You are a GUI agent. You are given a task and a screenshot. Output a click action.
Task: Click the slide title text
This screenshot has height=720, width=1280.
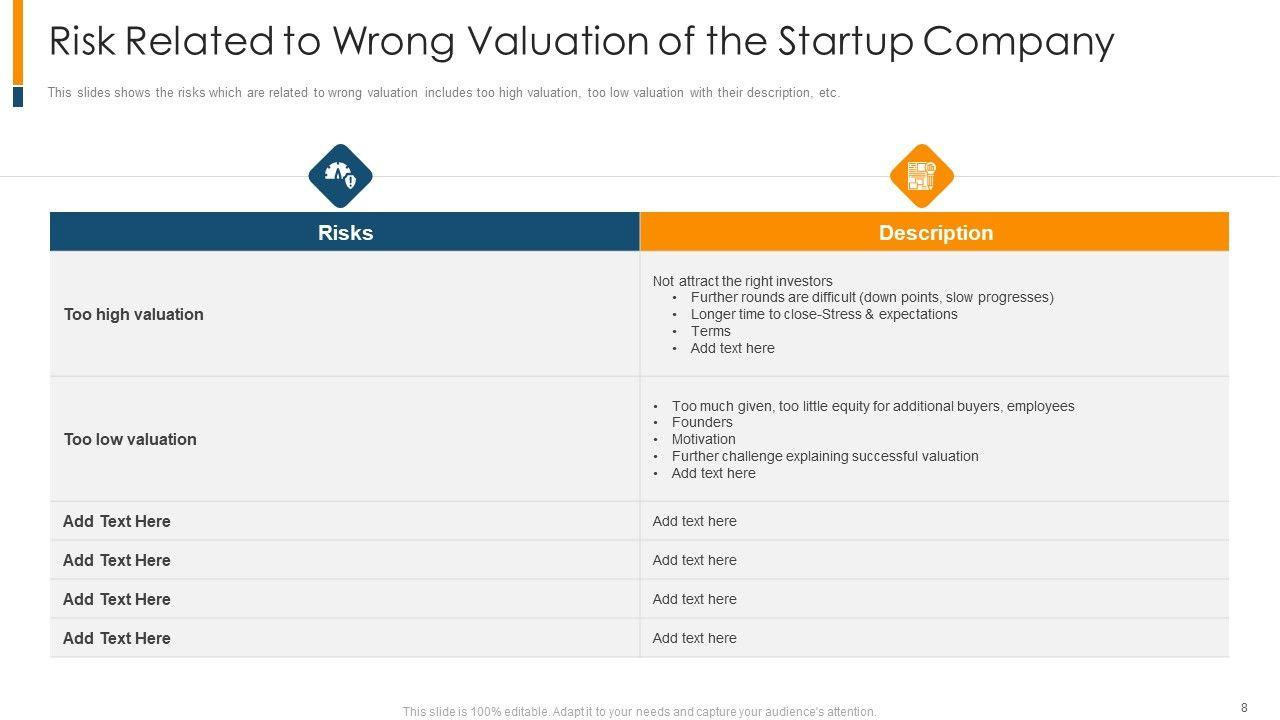581,42
